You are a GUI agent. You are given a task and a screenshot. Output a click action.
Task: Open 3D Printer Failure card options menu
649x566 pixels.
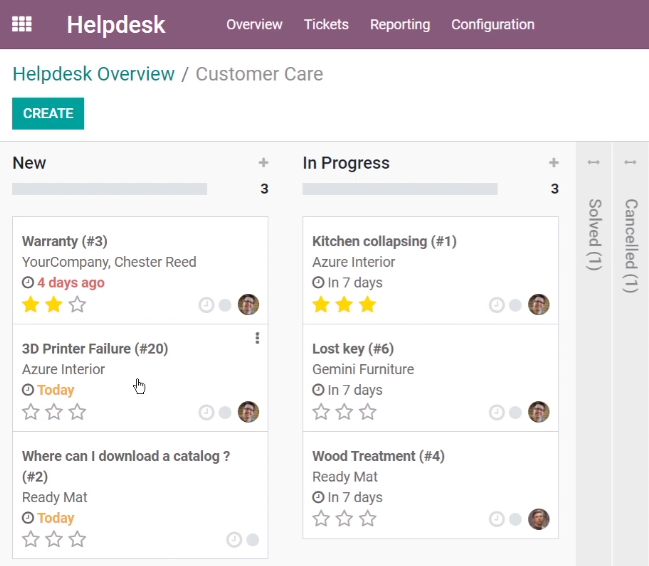tap(257, 338)
